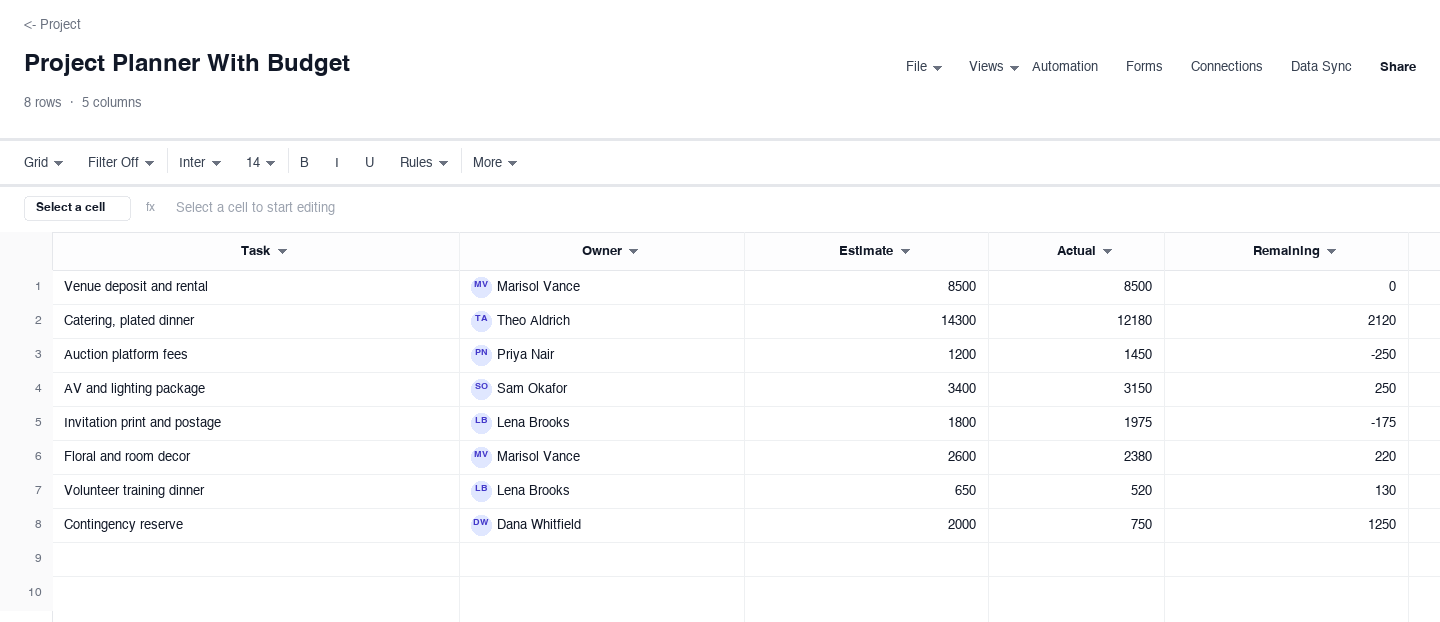Click the Select a cell name box
Image resolution: width=1440 pixels, height=622 pixels.
tap(77, 208)
